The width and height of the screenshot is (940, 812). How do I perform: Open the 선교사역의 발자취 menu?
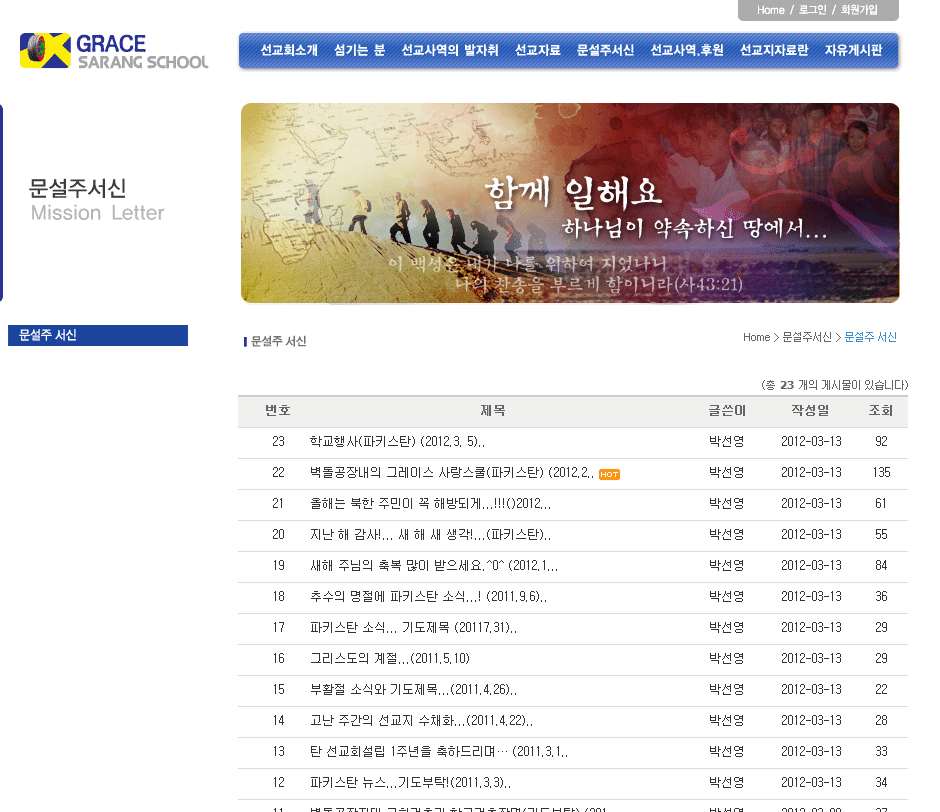450,50
